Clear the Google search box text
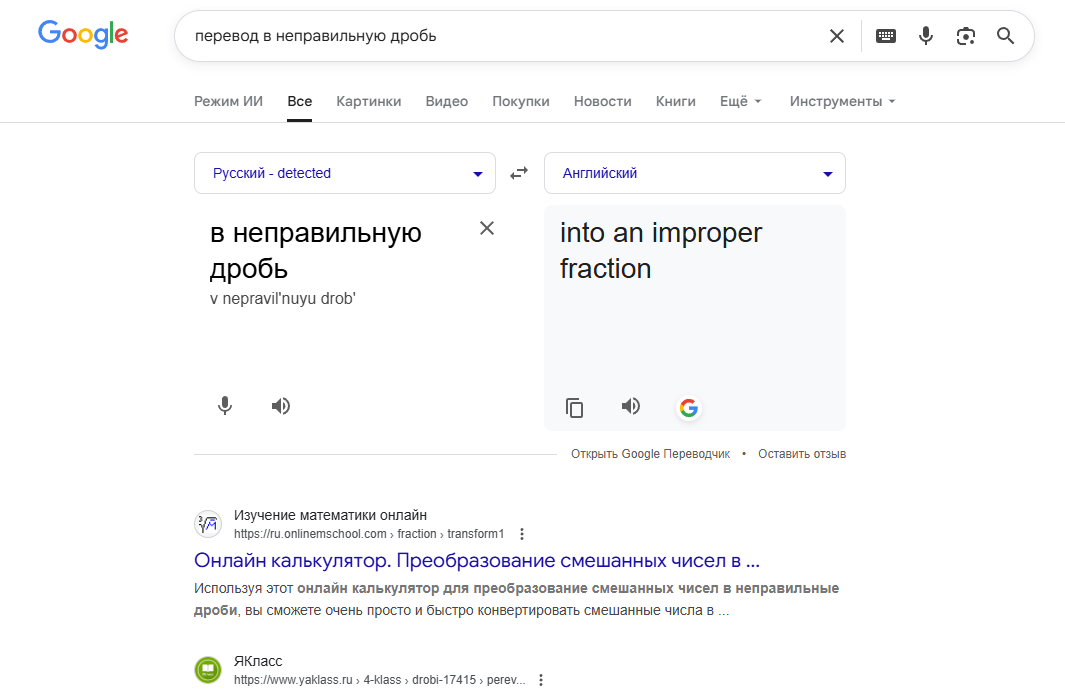Viewport: 1065px width, 690px height. pyautogui.click(x=837, y=36)
